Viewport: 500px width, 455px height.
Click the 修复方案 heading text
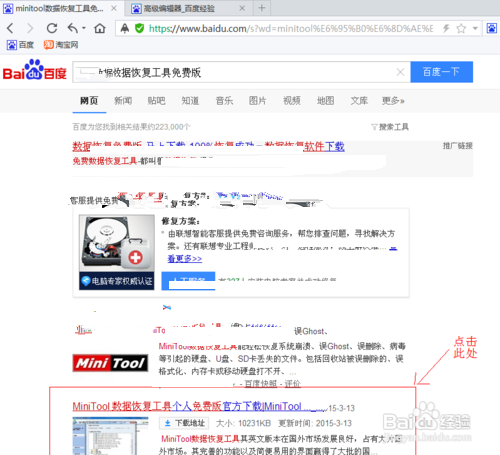pyautogui.click(x=180, y=221)
